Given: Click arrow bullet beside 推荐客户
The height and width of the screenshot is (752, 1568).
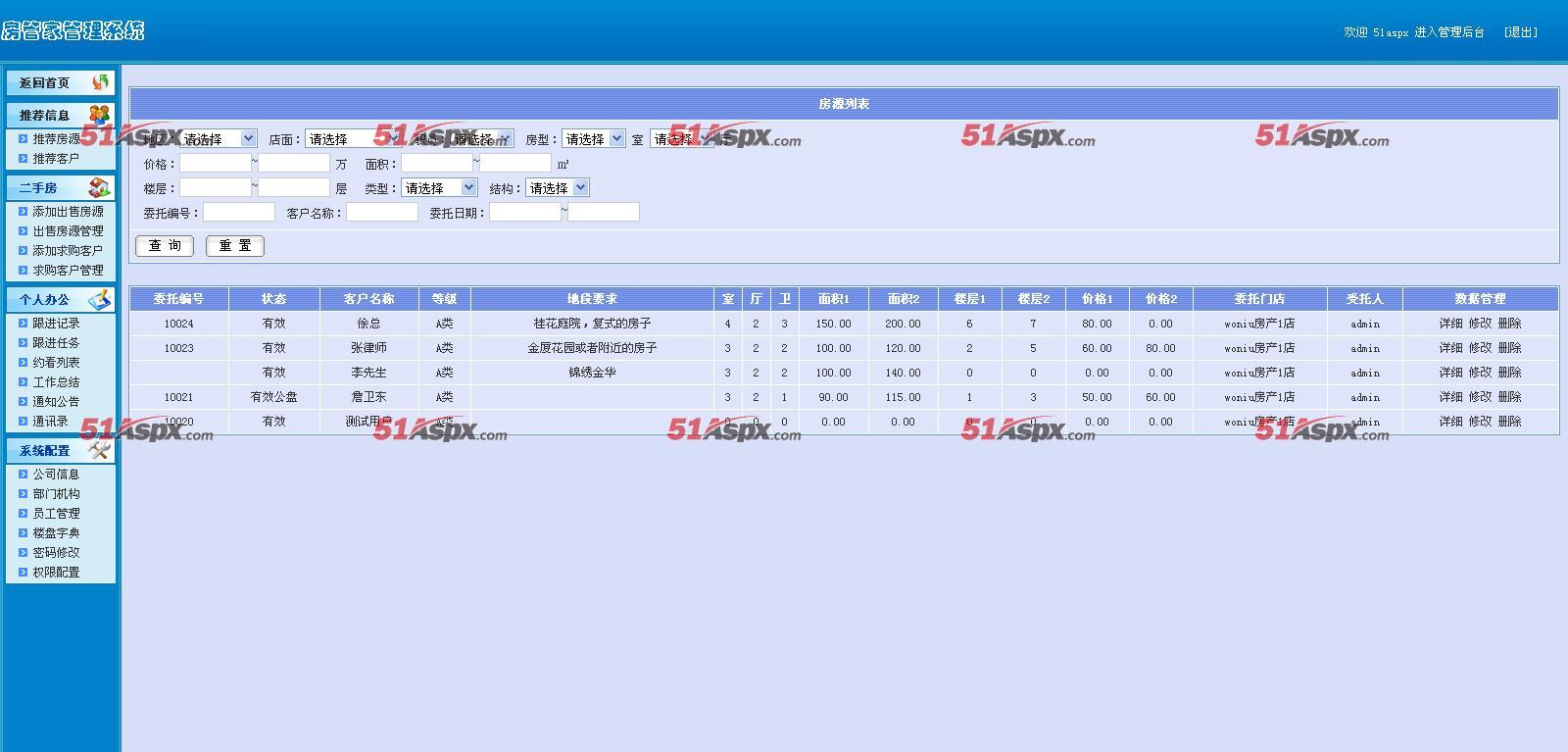Looking at the screenshot, I should click(x=24, y=158).
